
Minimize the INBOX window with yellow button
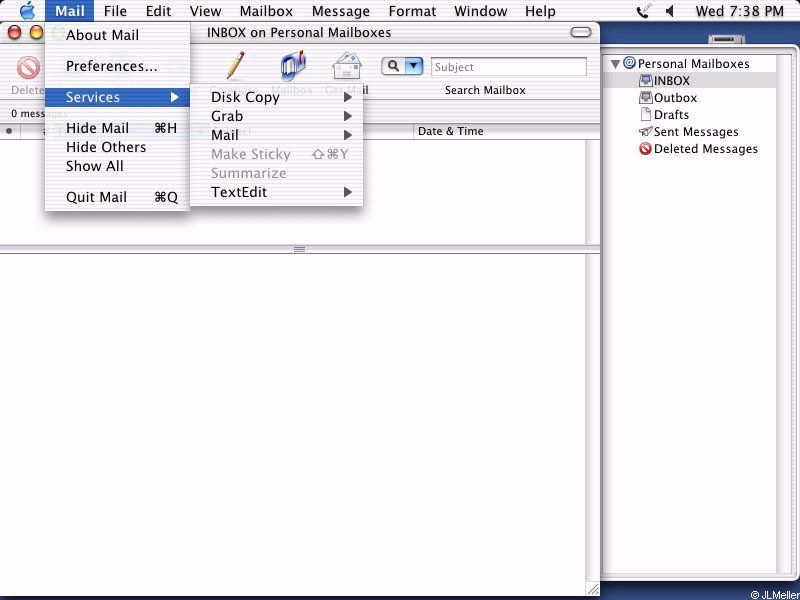tap(37, 33)
